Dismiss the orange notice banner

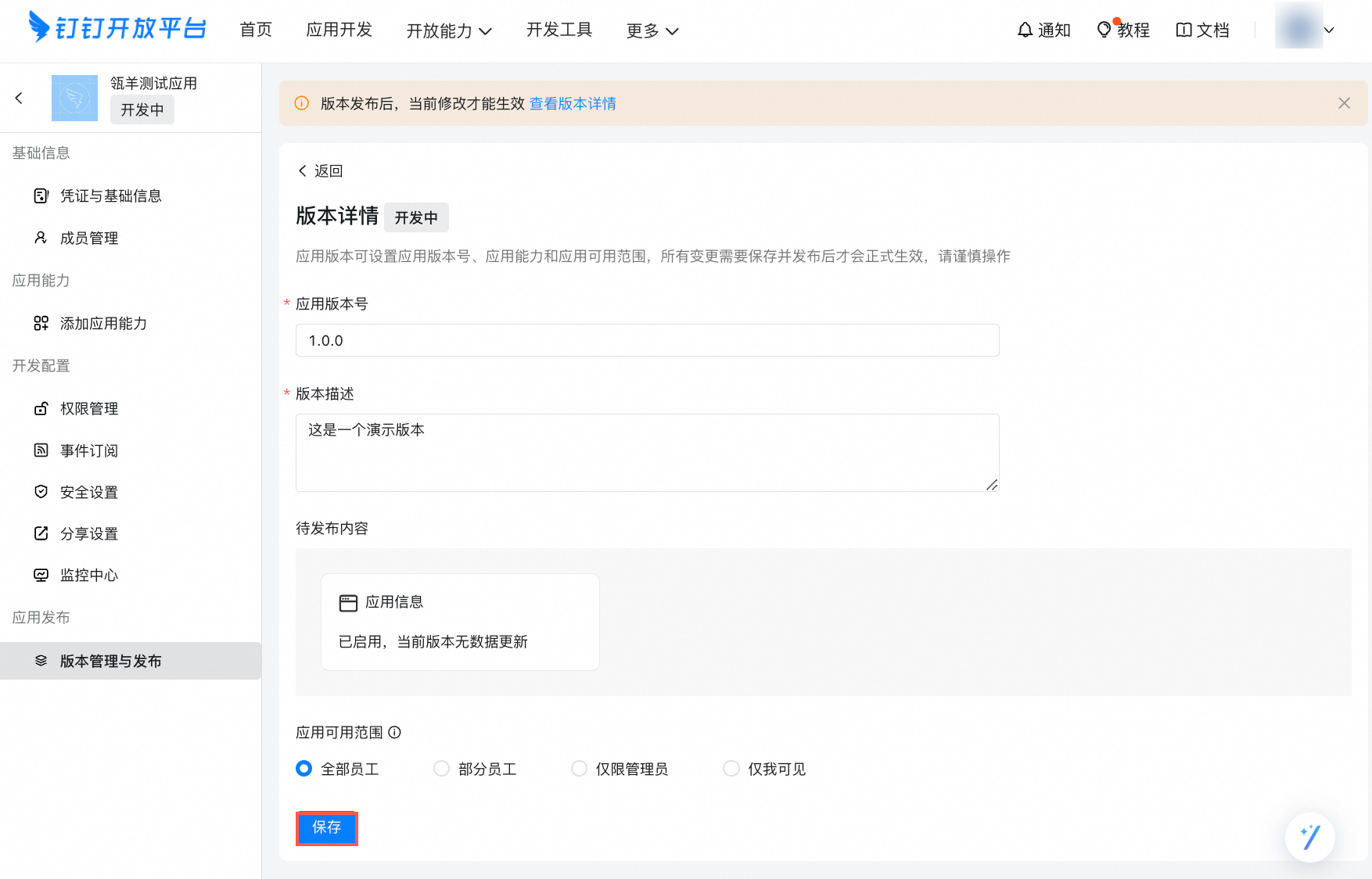[1344, 103]
